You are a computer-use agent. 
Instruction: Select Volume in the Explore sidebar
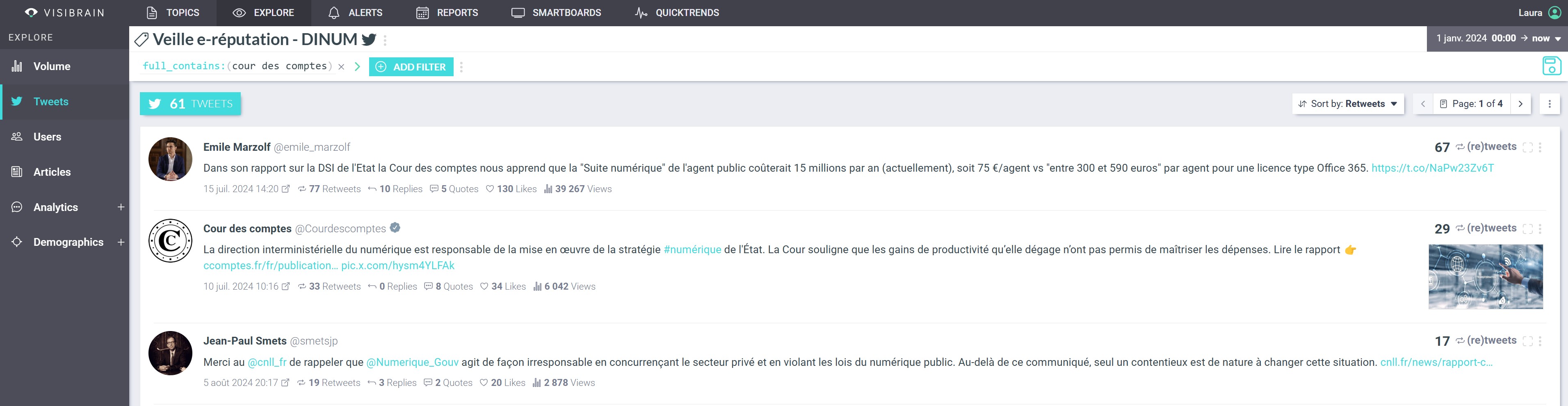click(52, 66)
